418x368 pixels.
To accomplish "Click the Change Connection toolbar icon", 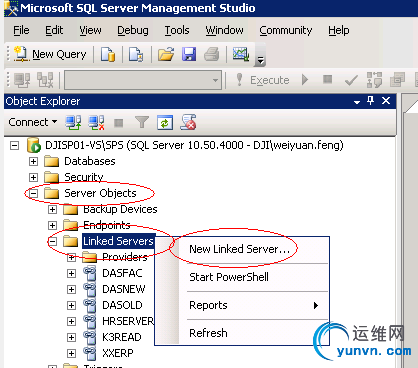I will point(45,80).
